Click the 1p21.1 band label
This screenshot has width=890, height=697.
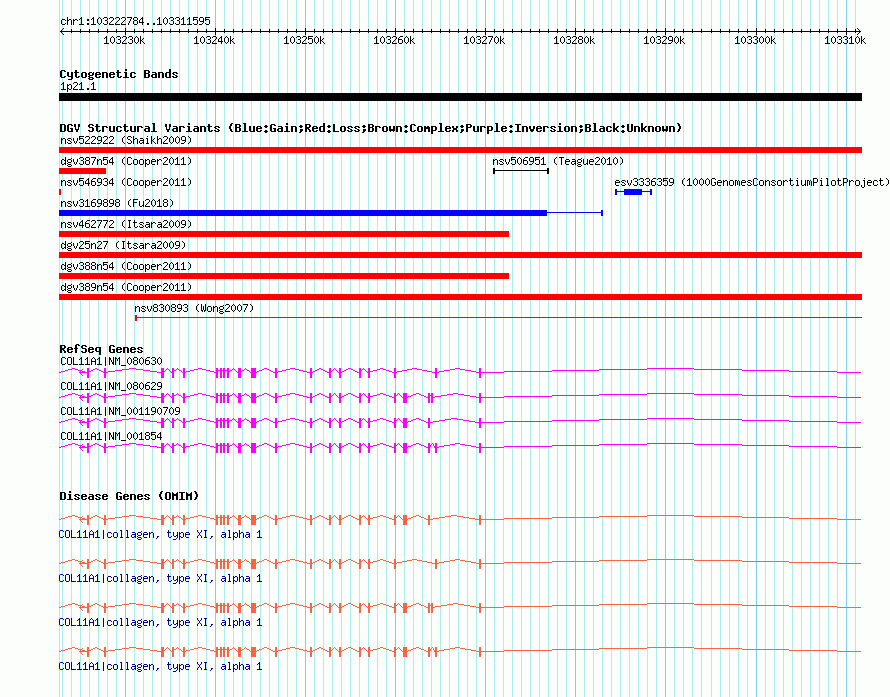tap(78, 86)
